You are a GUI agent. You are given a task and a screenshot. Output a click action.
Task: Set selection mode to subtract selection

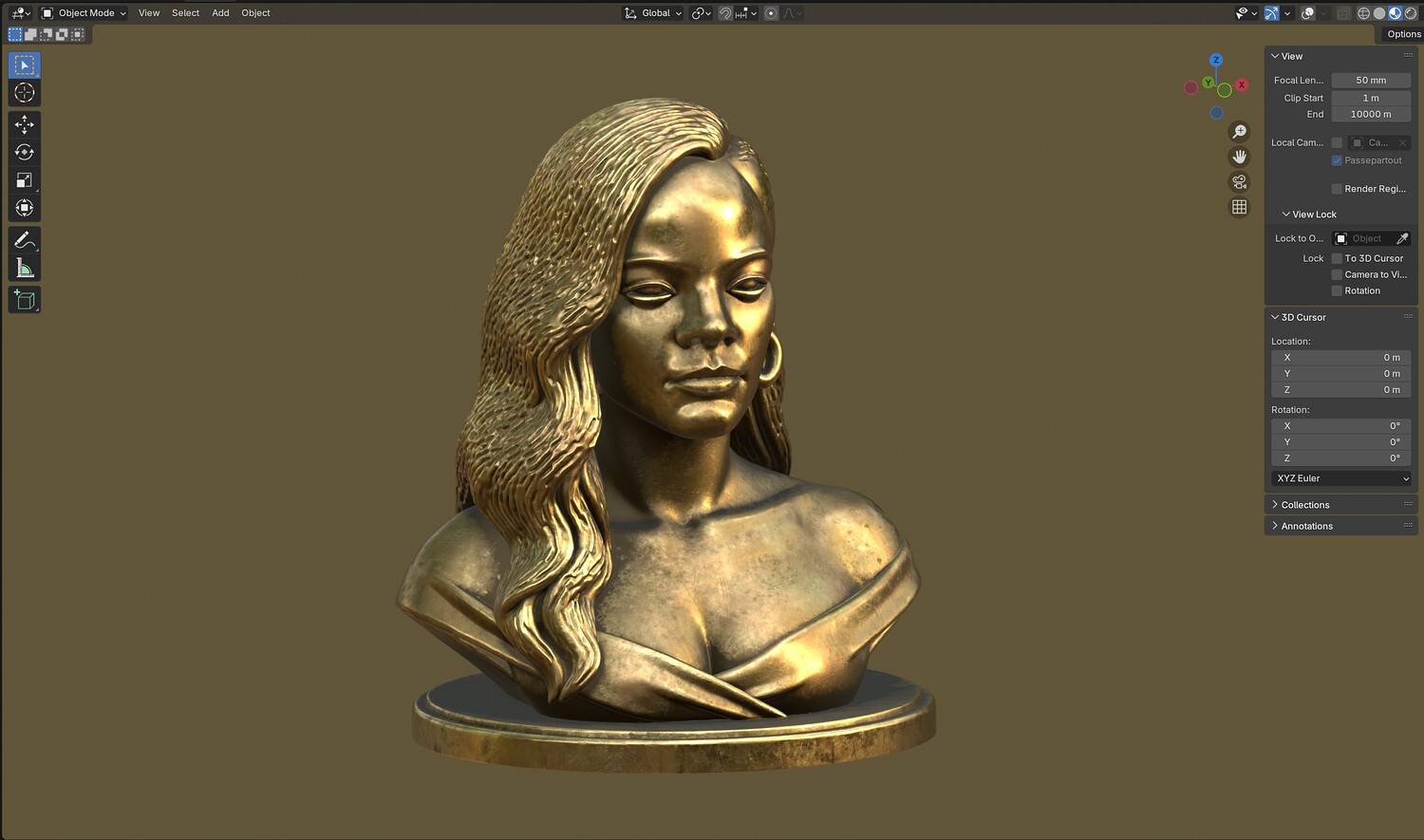(47, 34)
